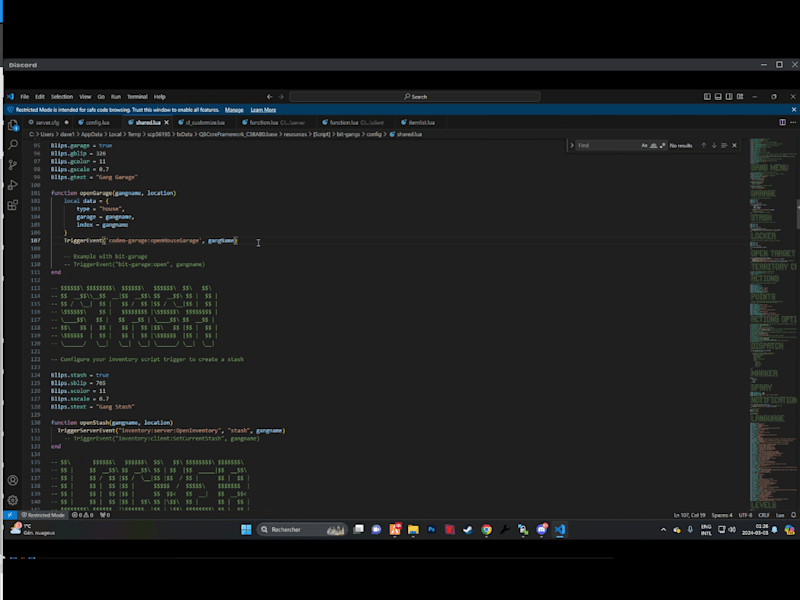This screenshot has width=800, height=600.
Task: Switch to the cl_customize.lua tab
Action: 205,122
